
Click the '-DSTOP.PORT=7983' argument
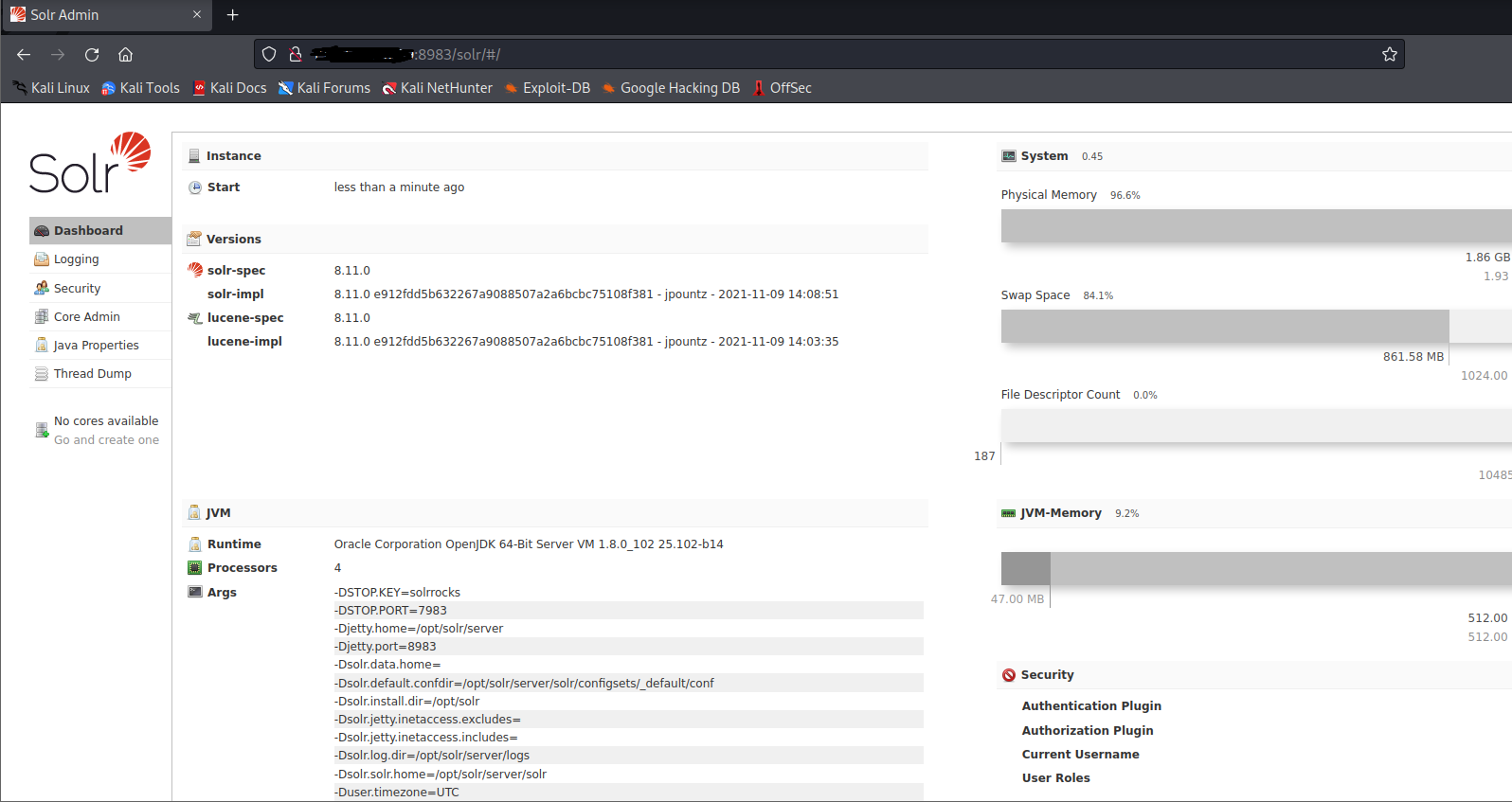click(390, 611)
